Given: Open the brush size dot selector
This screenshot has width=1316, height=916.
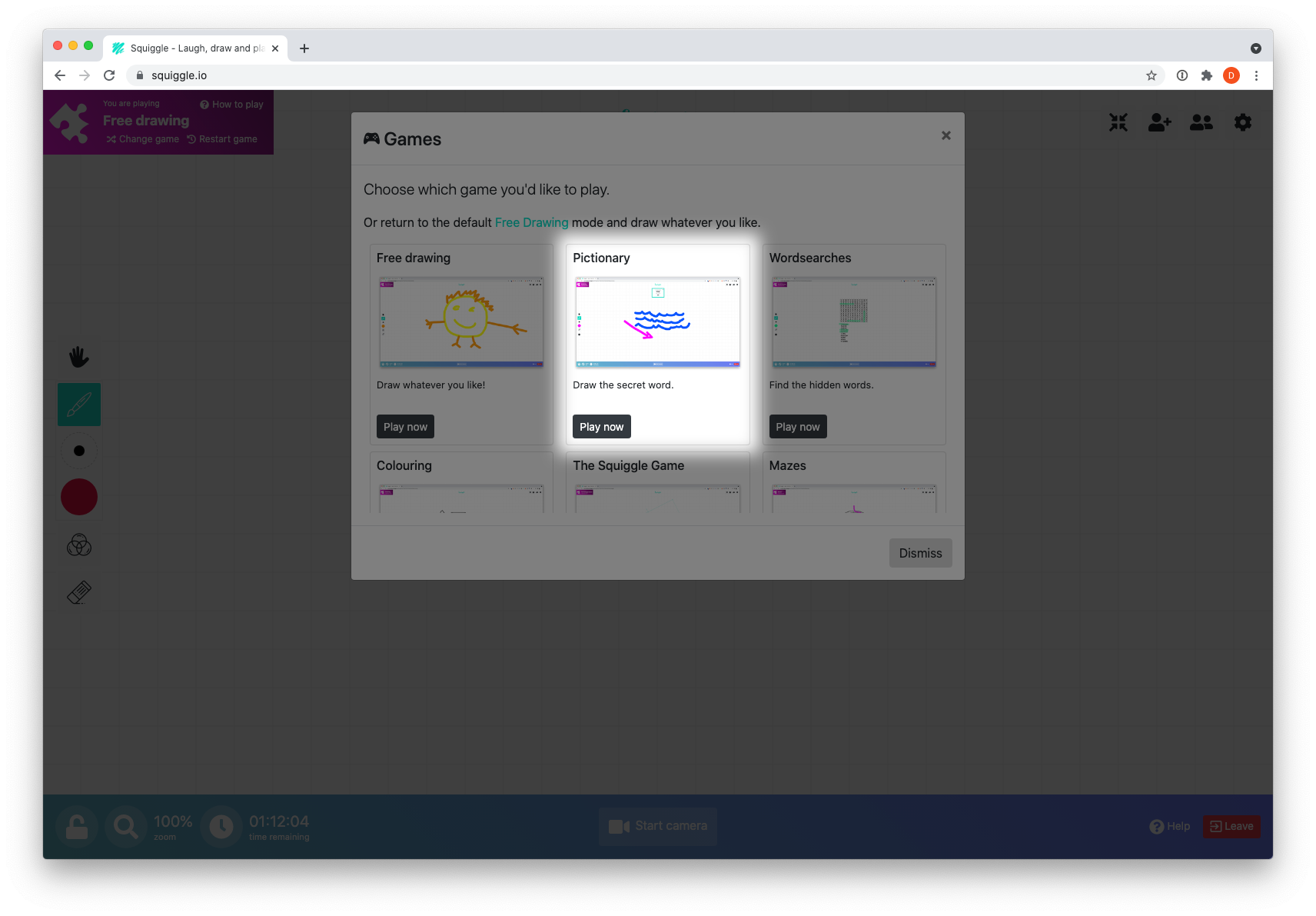Looking at the screenshot, I should point(79,451).
